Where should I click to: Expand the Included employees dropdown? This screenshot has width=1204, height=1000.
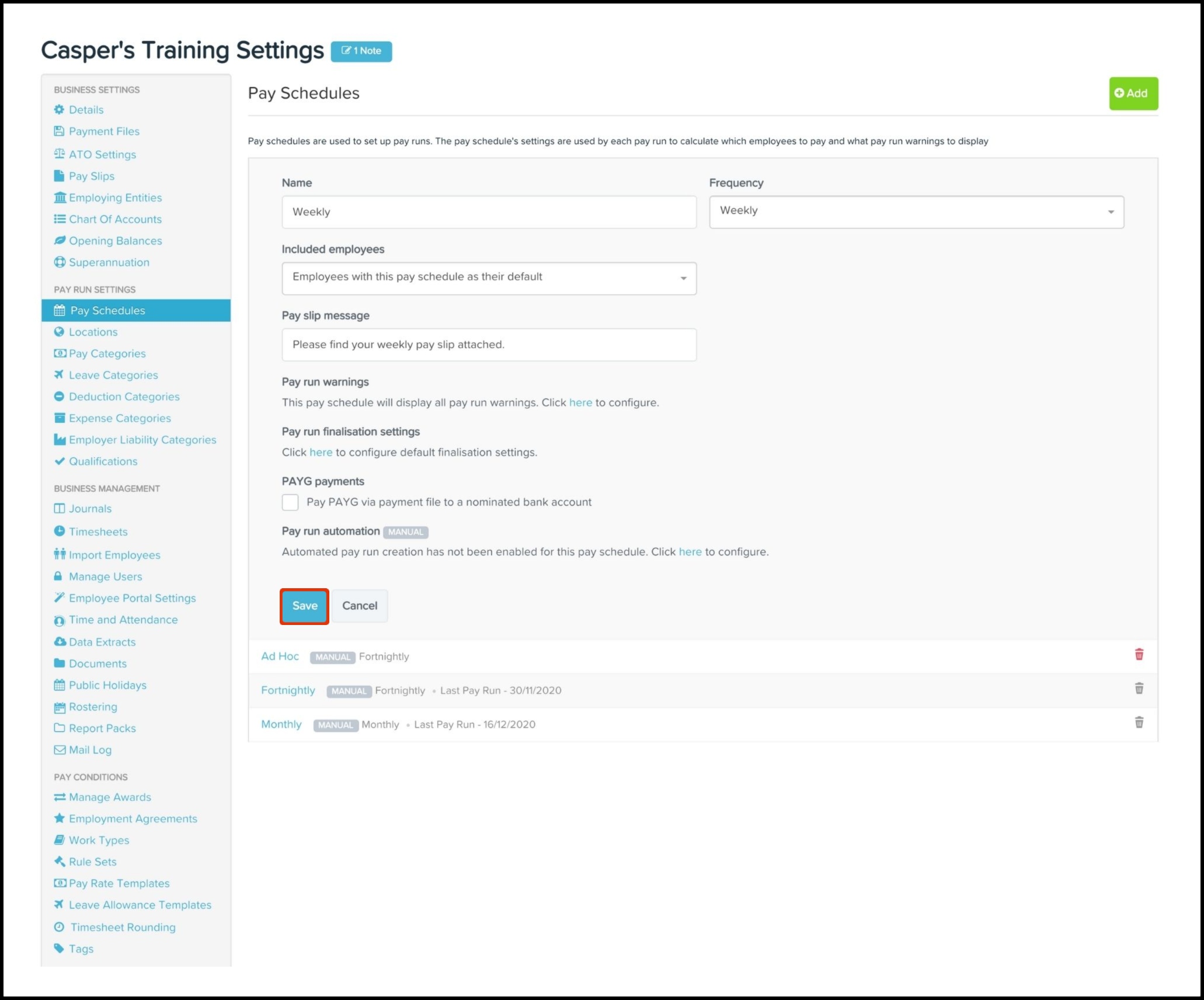pyautogui.click(x=489, y=278)
